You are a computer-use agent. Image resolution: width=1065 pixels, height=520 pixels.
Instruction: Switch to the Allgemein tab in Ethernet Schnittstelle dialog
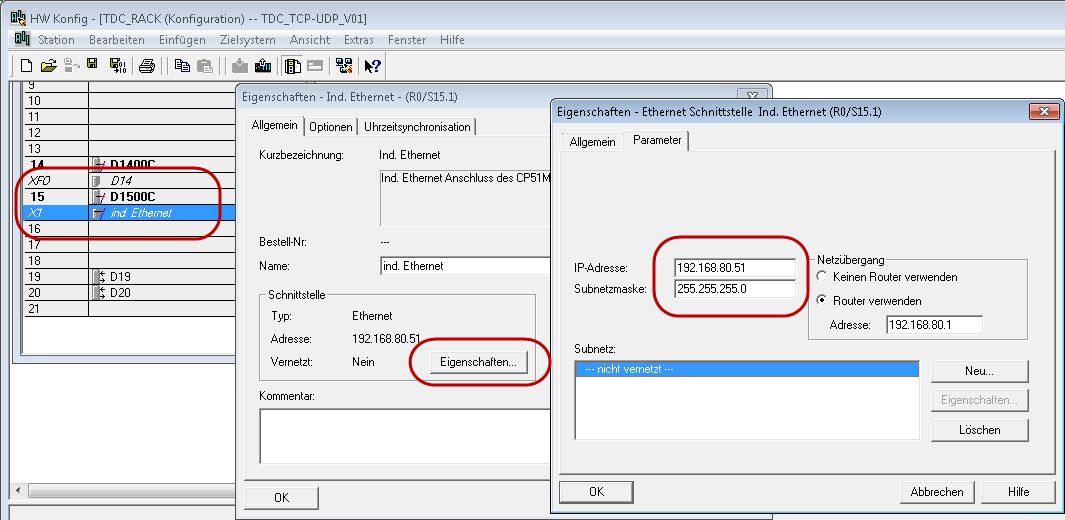(592, 142)
